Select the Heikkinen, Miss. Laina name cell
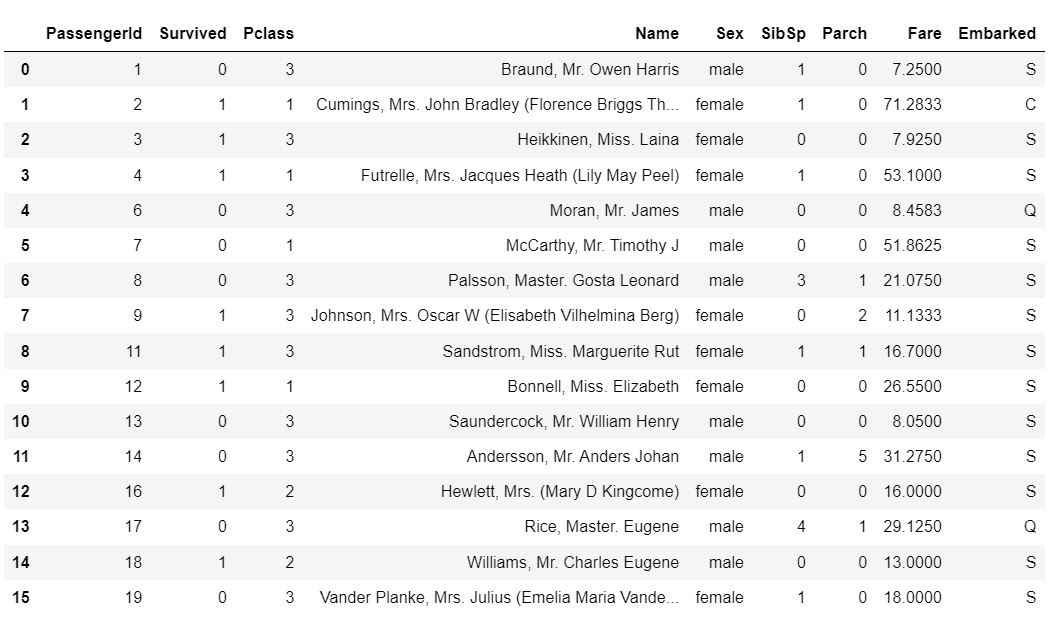The height and width of the screenshot is (620, 1052). [597, 139]
